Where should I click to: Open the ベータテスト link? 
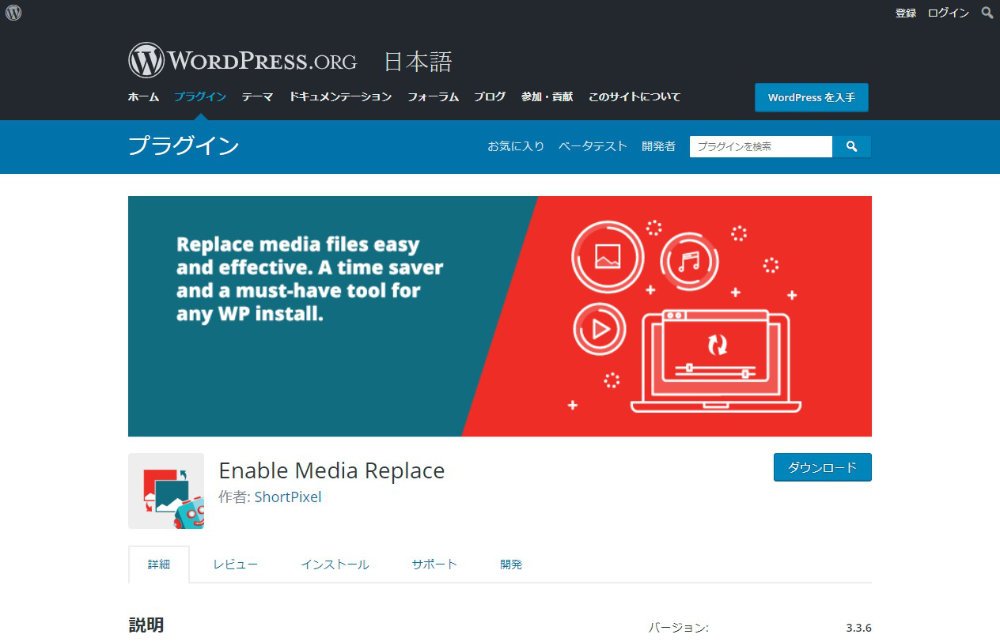tap(593, 147)
